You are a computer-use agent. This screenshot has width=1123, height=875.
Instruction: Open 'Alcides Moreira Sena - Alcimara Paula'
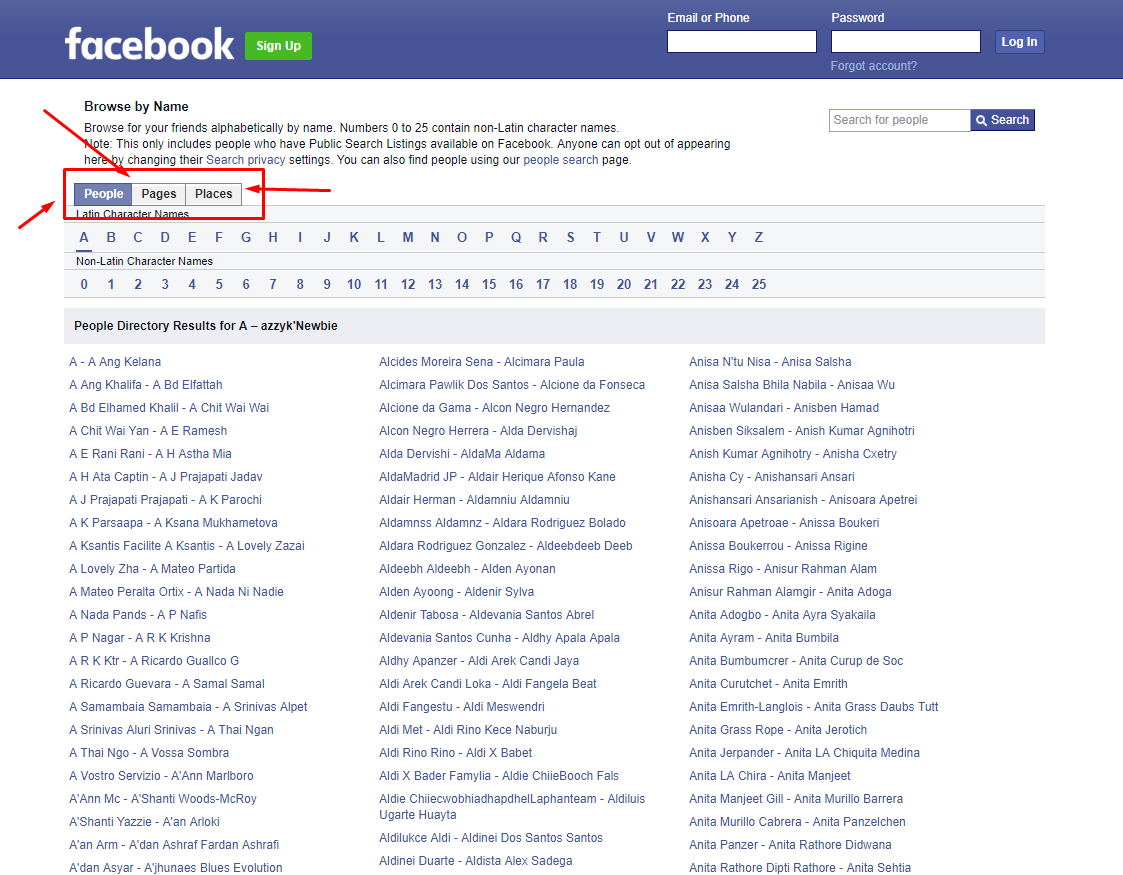click(482, 362)
